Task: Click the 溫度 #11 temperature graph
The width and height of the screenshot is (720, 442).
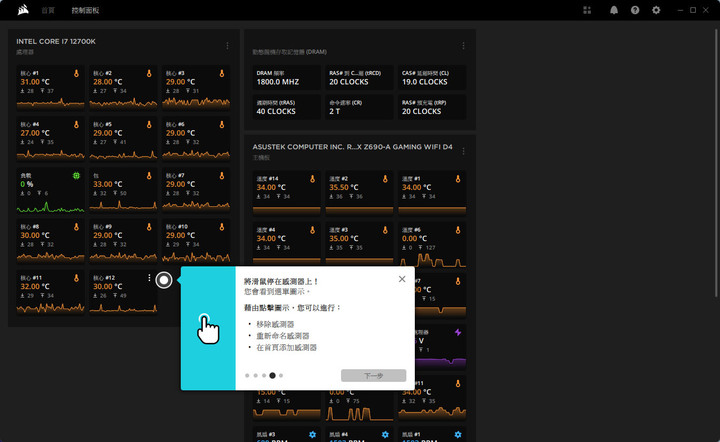Action: pyautogui.click(x=432, y=412)
